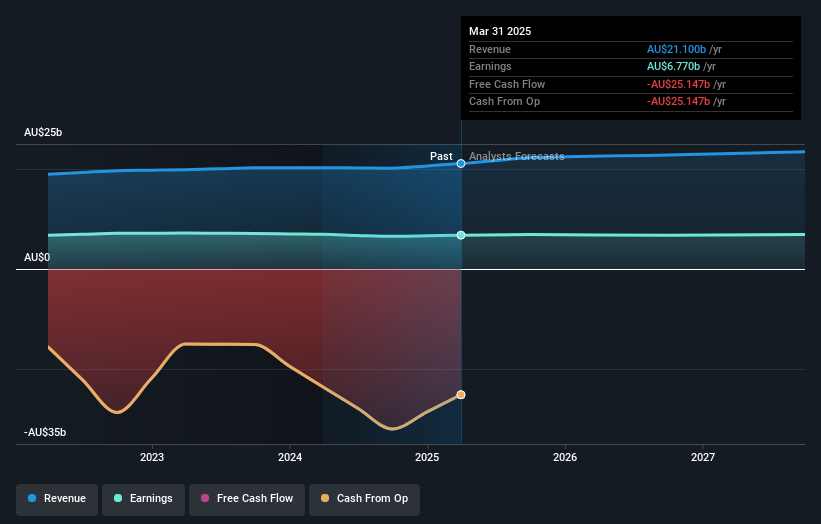Click the 2024 x-axis label
The width and height of the screenshot is (821, 524).
coord(290,458)
